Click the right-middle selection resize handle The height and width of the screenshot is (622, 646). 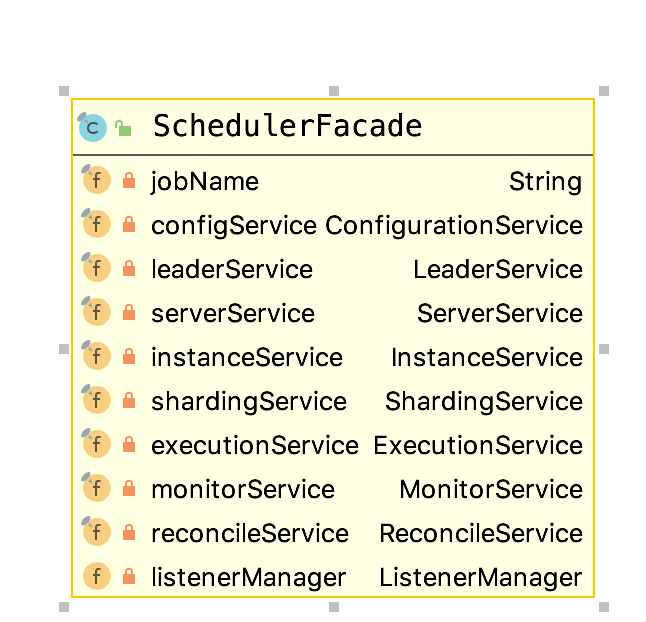(x=603, y=349)
